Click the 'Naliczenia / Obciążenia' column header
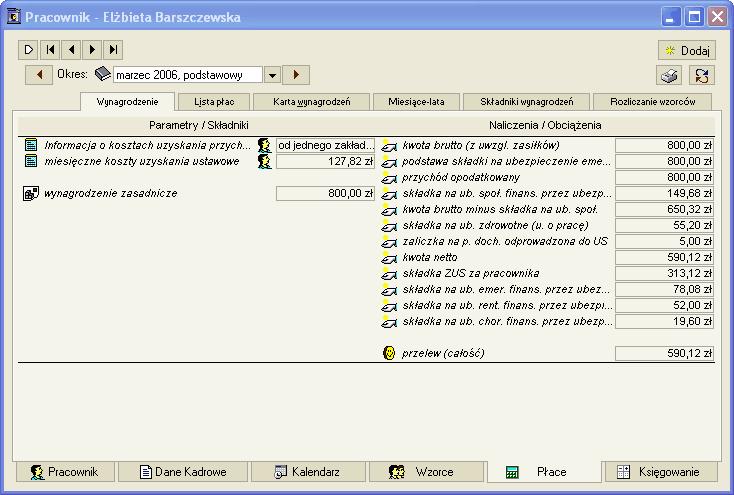 tap(545, 125)
